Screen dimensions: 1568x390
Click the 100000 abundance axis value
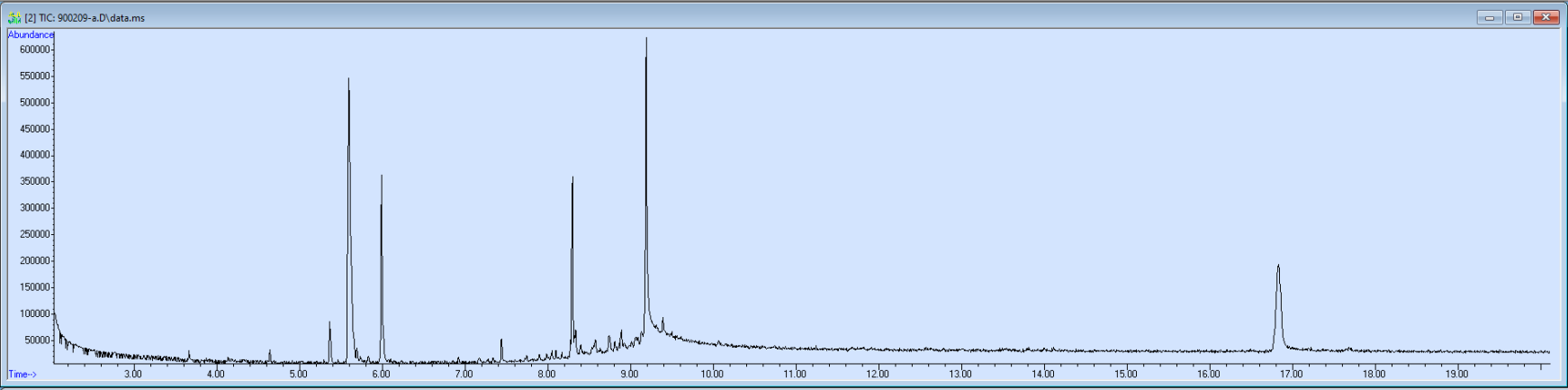[x=35, y=313]
